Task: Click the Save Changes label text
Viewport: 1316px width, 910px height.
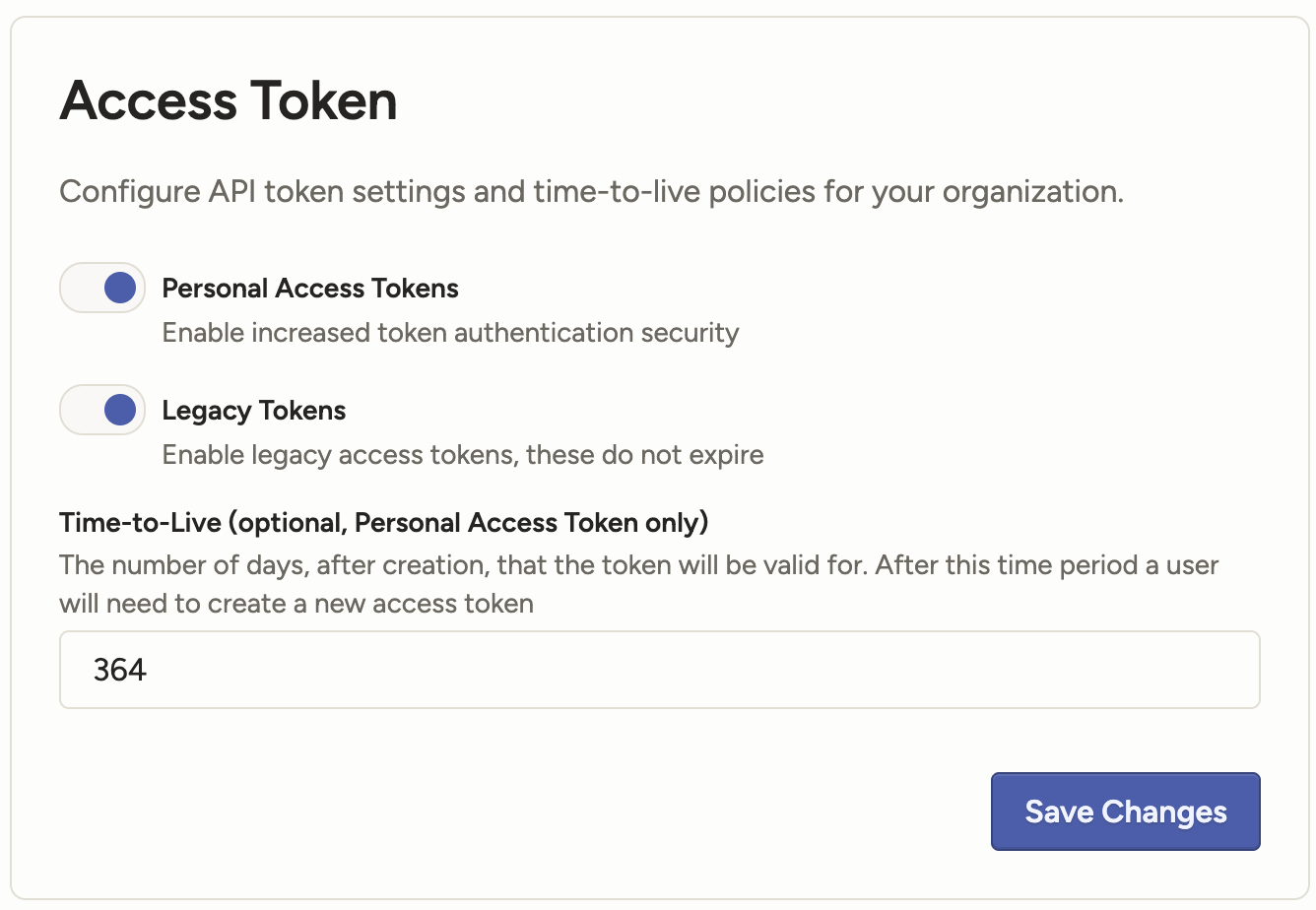Action: (1125, 811)
